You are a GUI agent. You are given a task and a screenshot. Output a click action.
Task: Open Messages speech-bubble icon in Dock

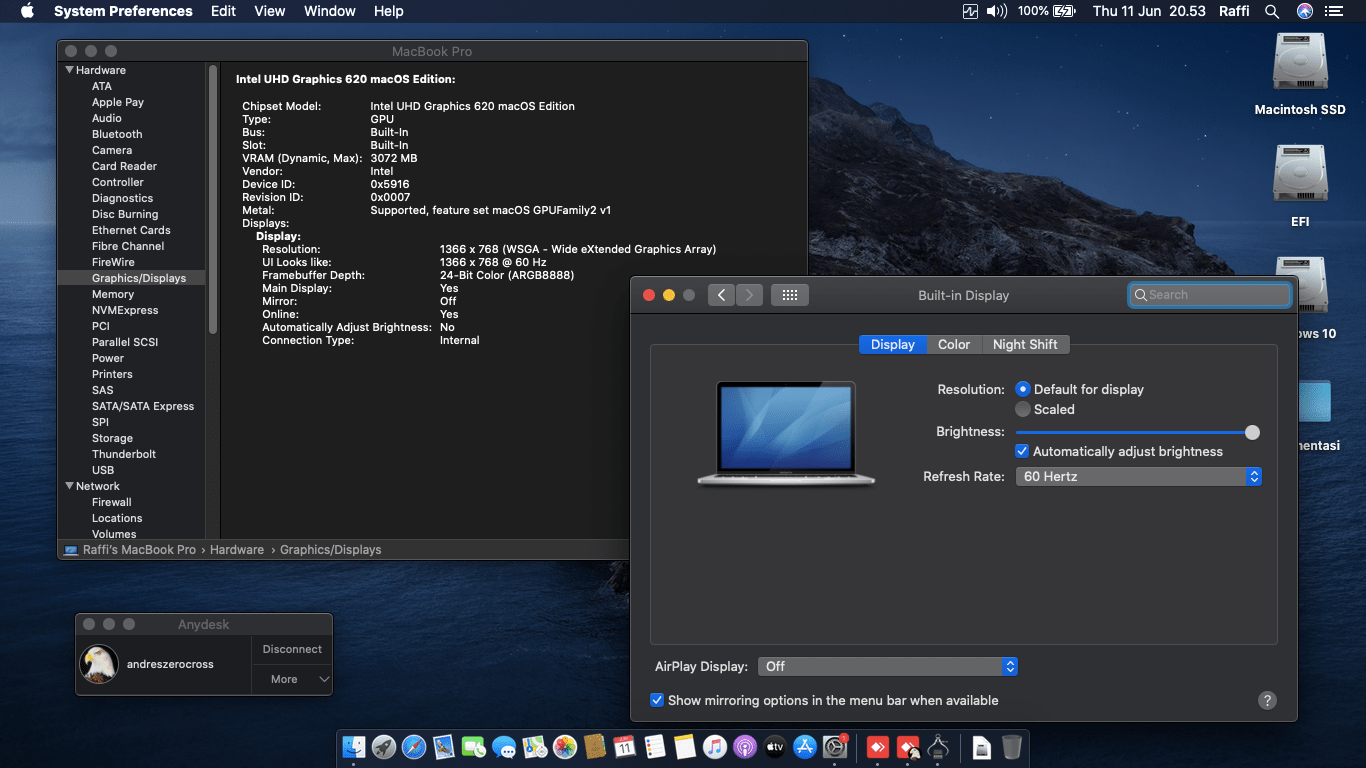[x=504, y=746]
